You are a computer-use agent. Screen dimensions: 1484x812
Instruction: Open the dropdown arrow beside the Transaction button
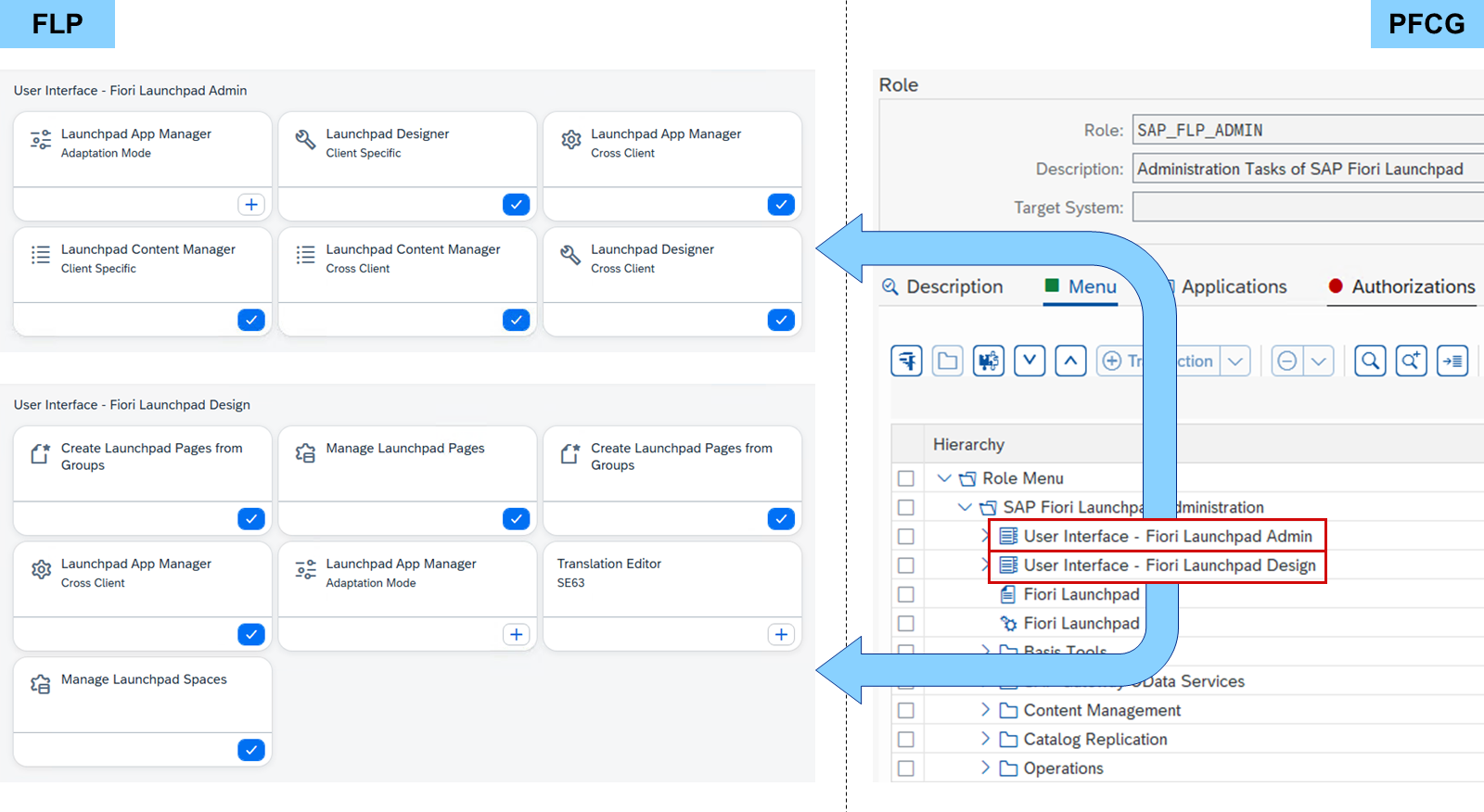click(1235, 361)
